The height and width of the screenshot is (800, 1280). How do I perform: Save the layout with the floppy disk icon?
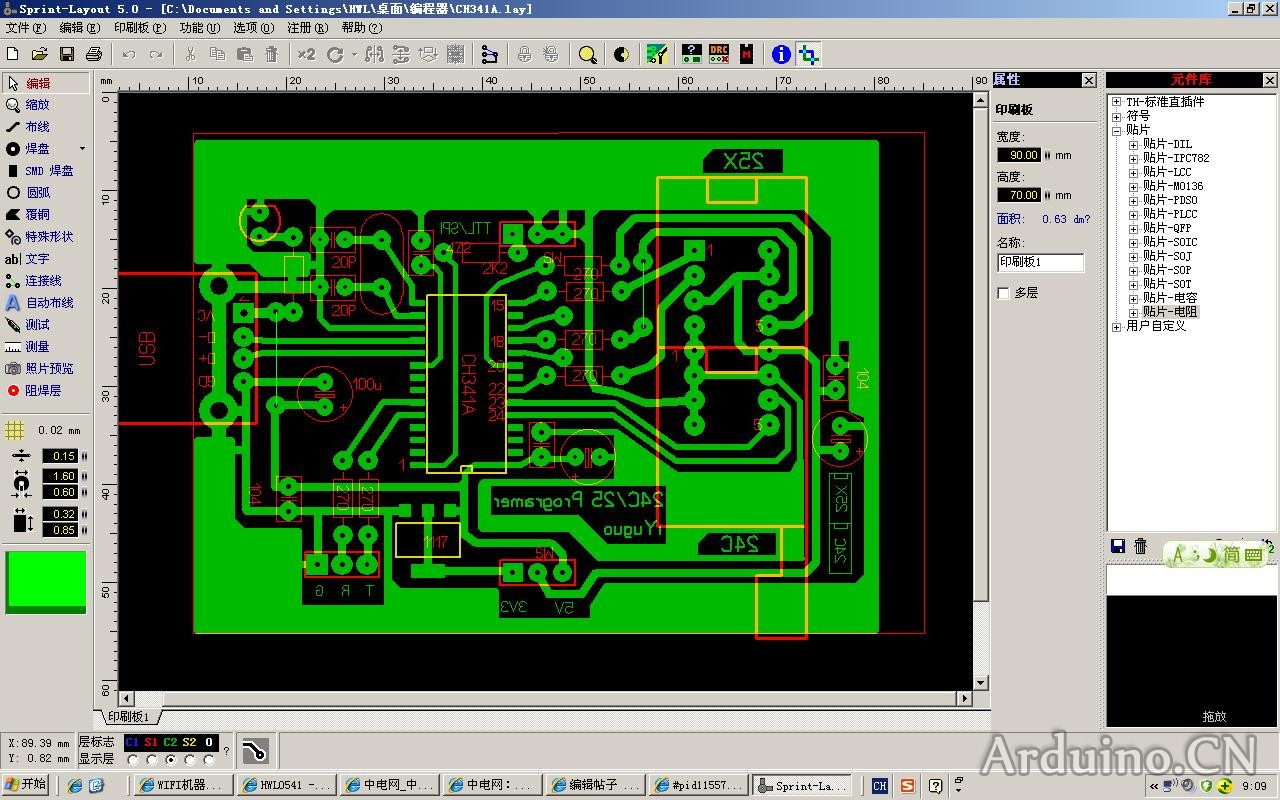tap(67, 54)
